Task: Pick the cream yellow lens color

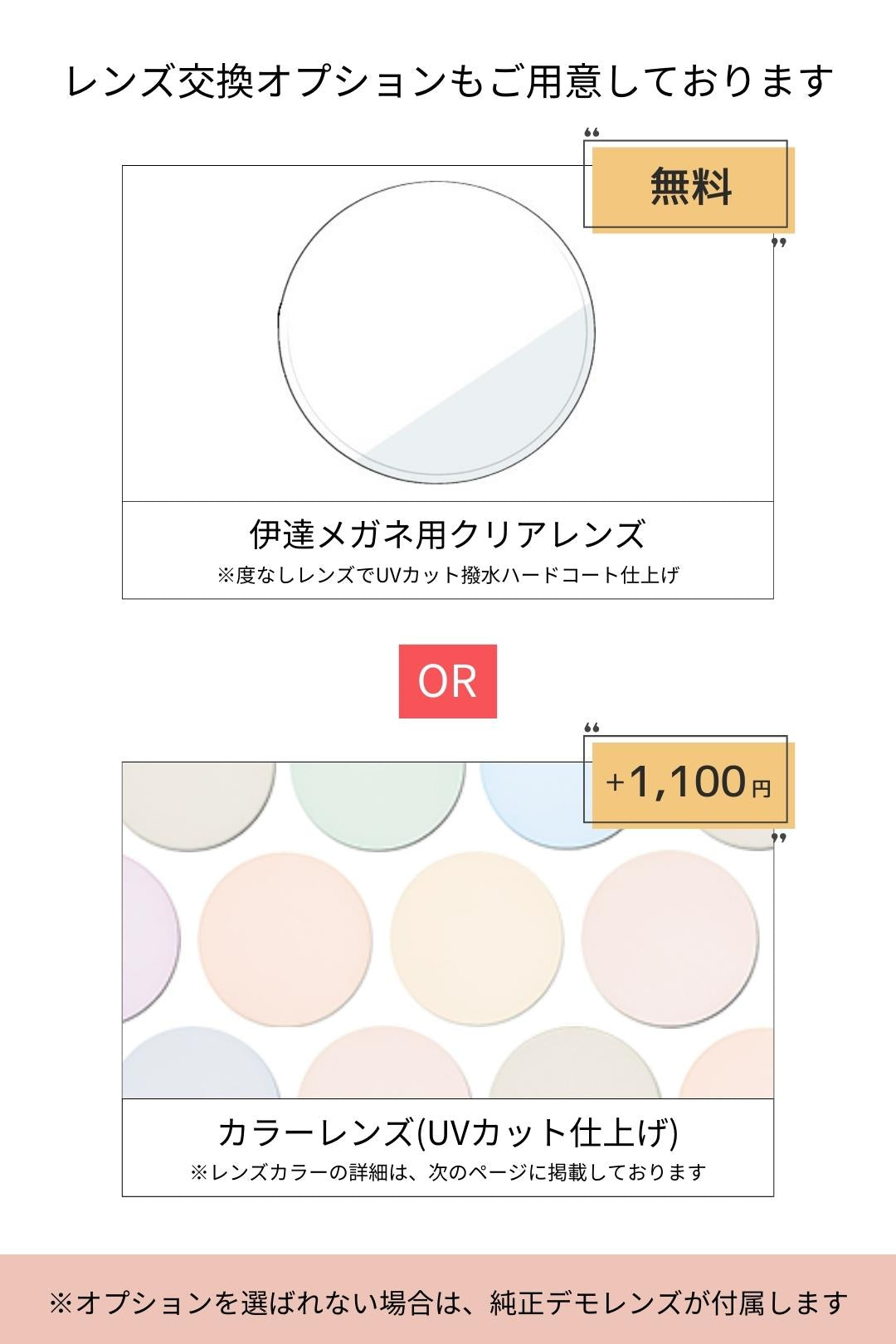Action: click(x=476, y=938)
